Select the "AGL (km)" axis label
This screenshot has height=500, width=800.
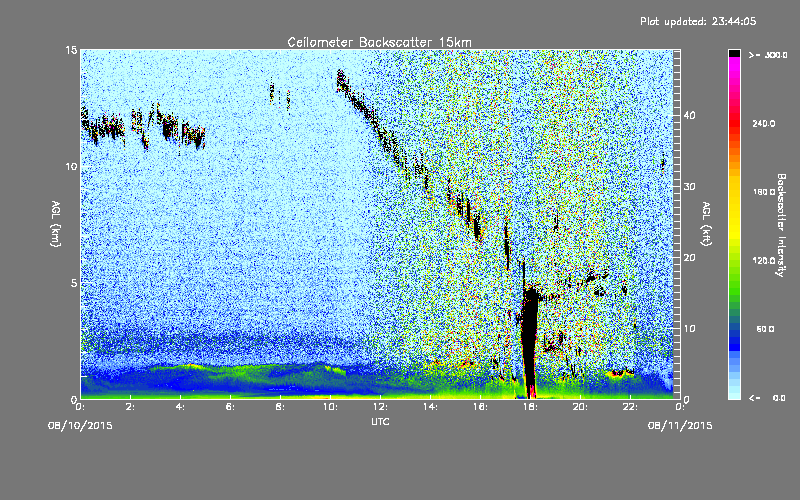[x=56, y=223]
